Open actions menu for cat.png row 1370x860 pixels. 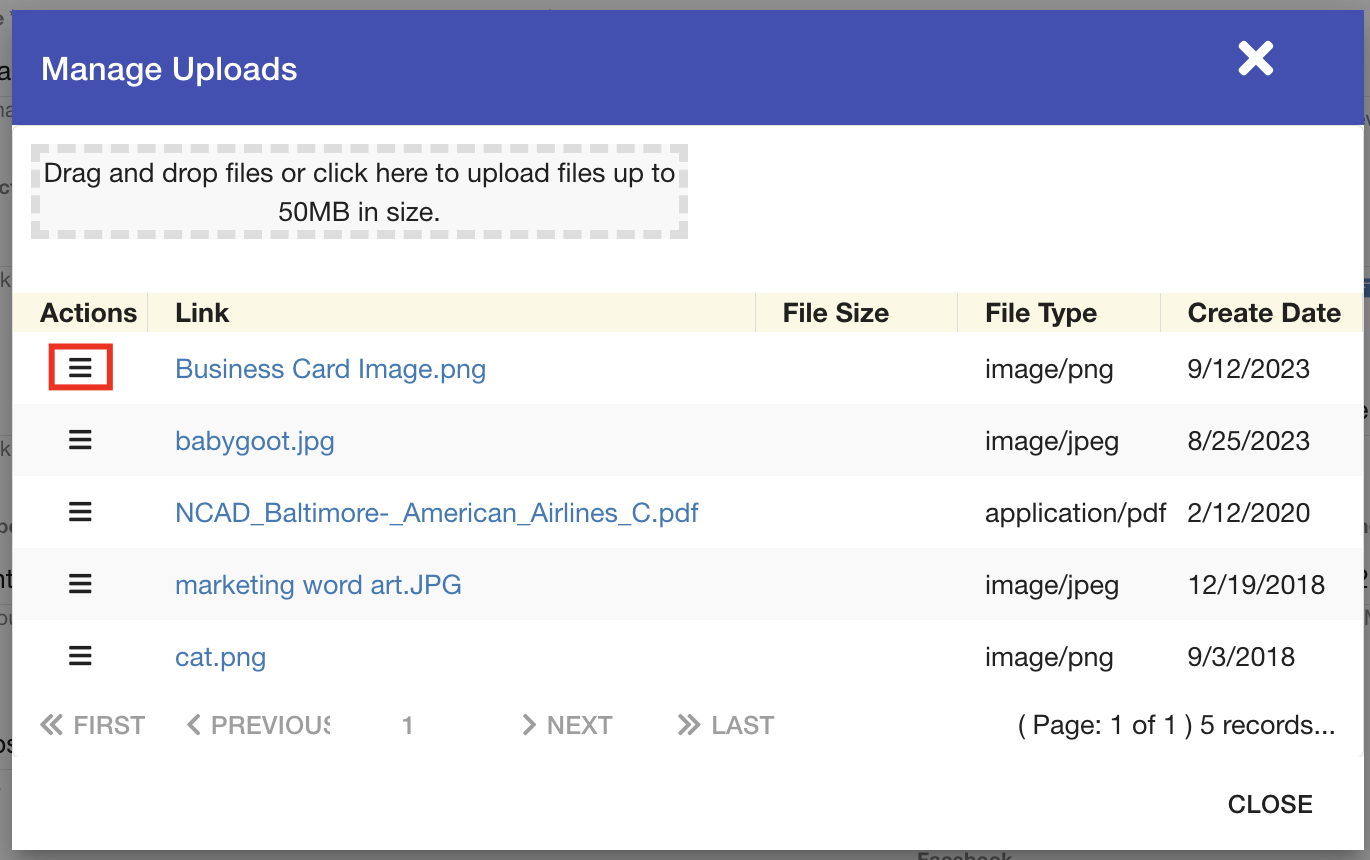click(x=80, y=656)
